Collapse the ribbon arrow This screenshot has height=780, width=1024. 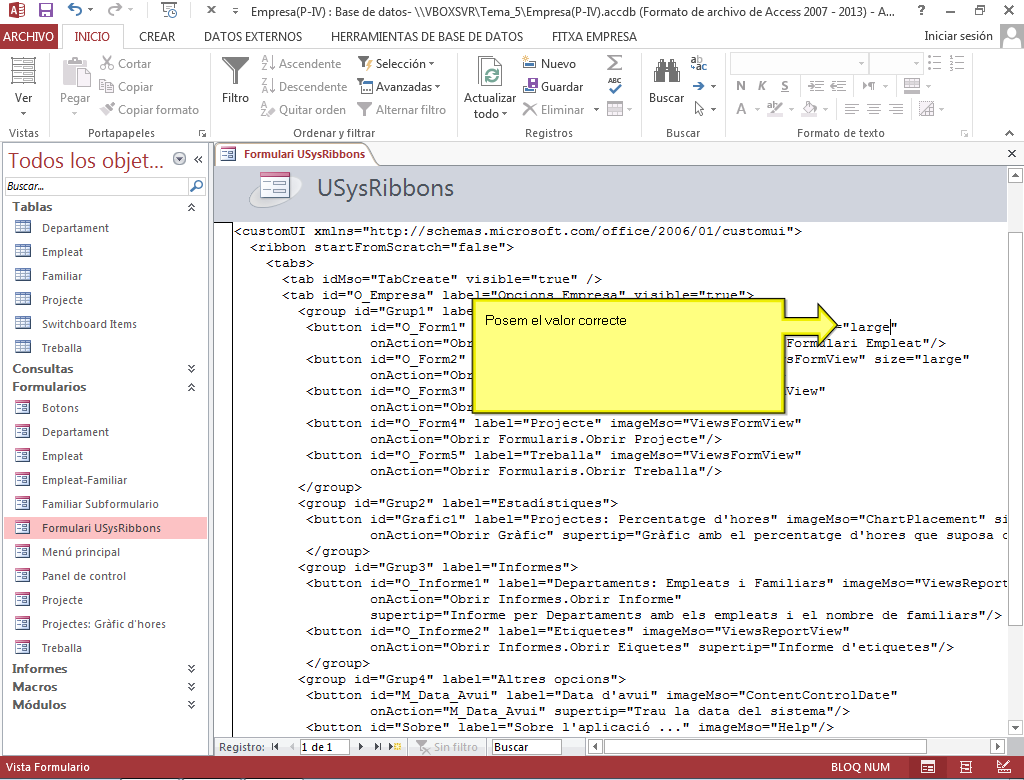point(1009,133)
